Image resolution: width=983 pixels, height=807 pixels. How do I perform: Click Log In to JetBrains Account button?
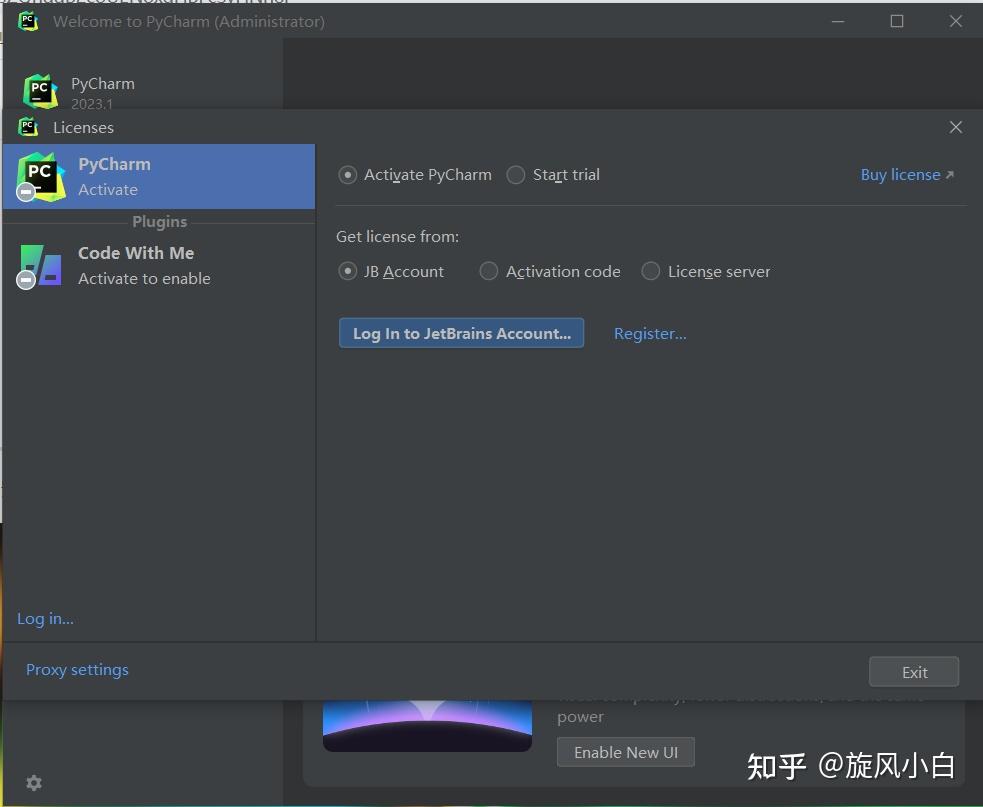point(461,333)
